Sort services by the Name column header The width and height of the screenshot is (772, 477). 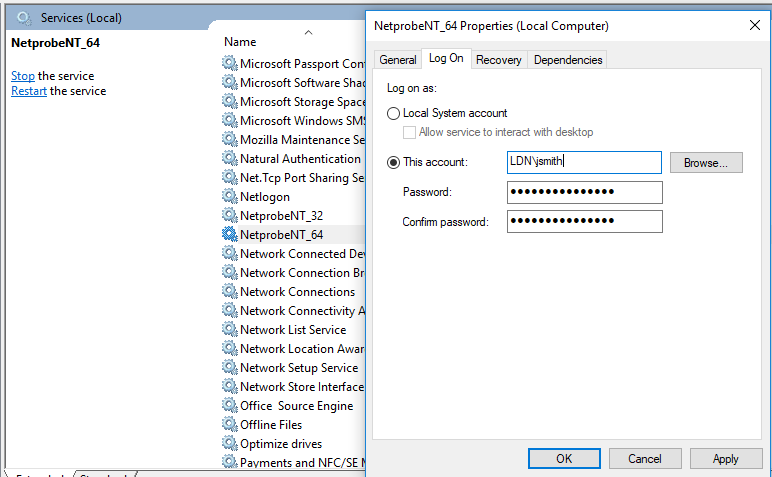pyautogui.click(x=241, y=42)
